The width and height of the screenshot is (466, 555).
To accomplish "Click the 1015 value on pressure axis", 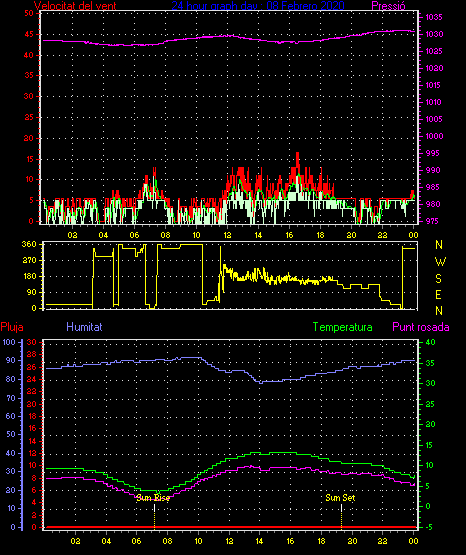I will pos(434,85).
